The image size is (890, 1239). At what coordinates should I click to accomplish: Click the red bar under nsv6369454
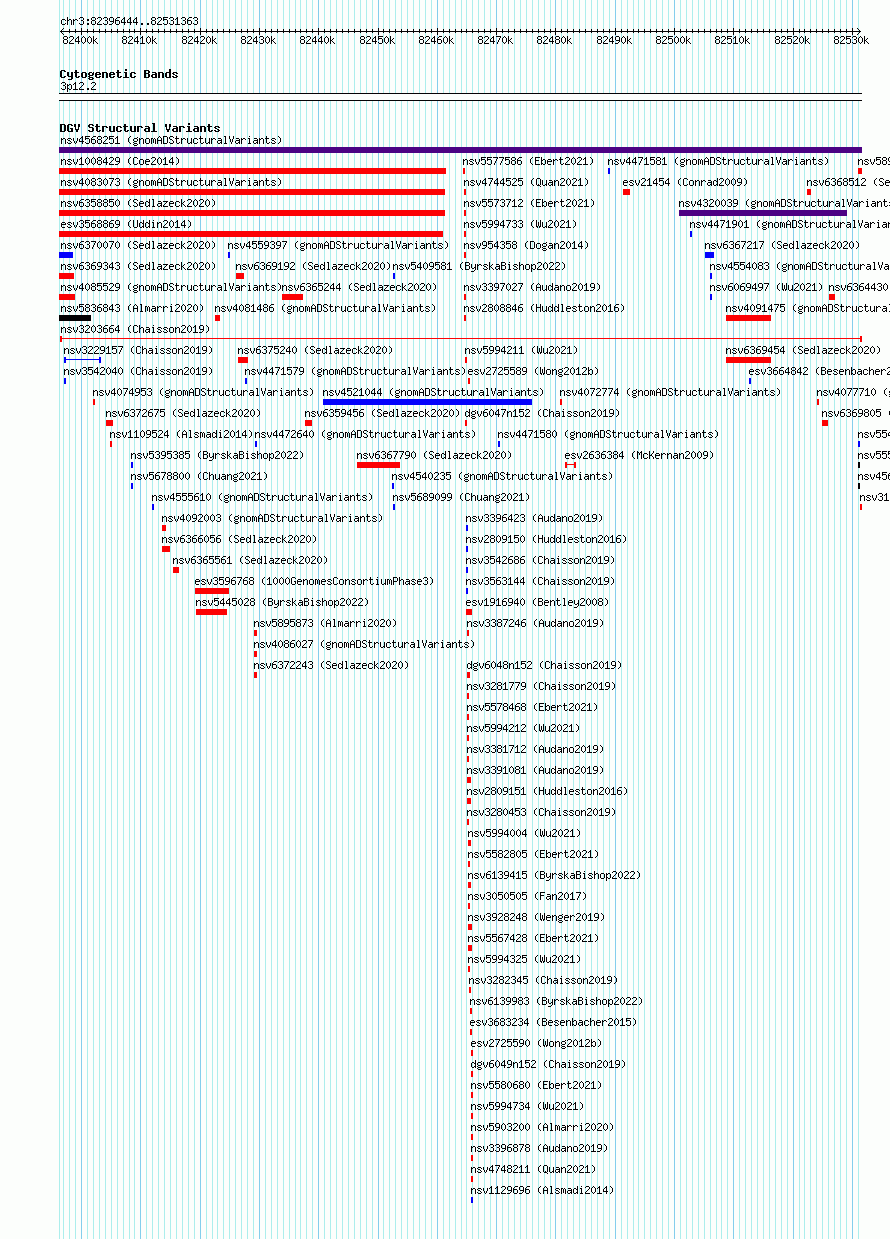(x=748, y=360)
